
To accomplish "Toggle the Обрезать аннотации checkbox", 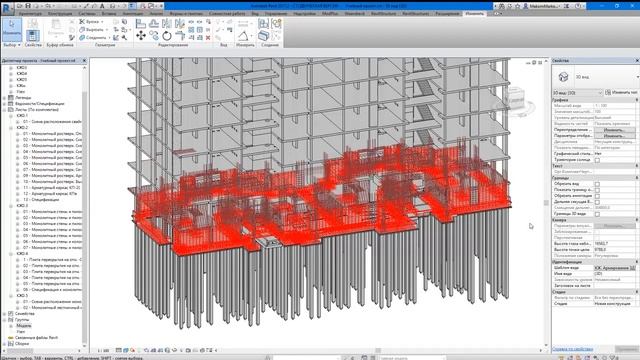I will [x=597, y=196].
